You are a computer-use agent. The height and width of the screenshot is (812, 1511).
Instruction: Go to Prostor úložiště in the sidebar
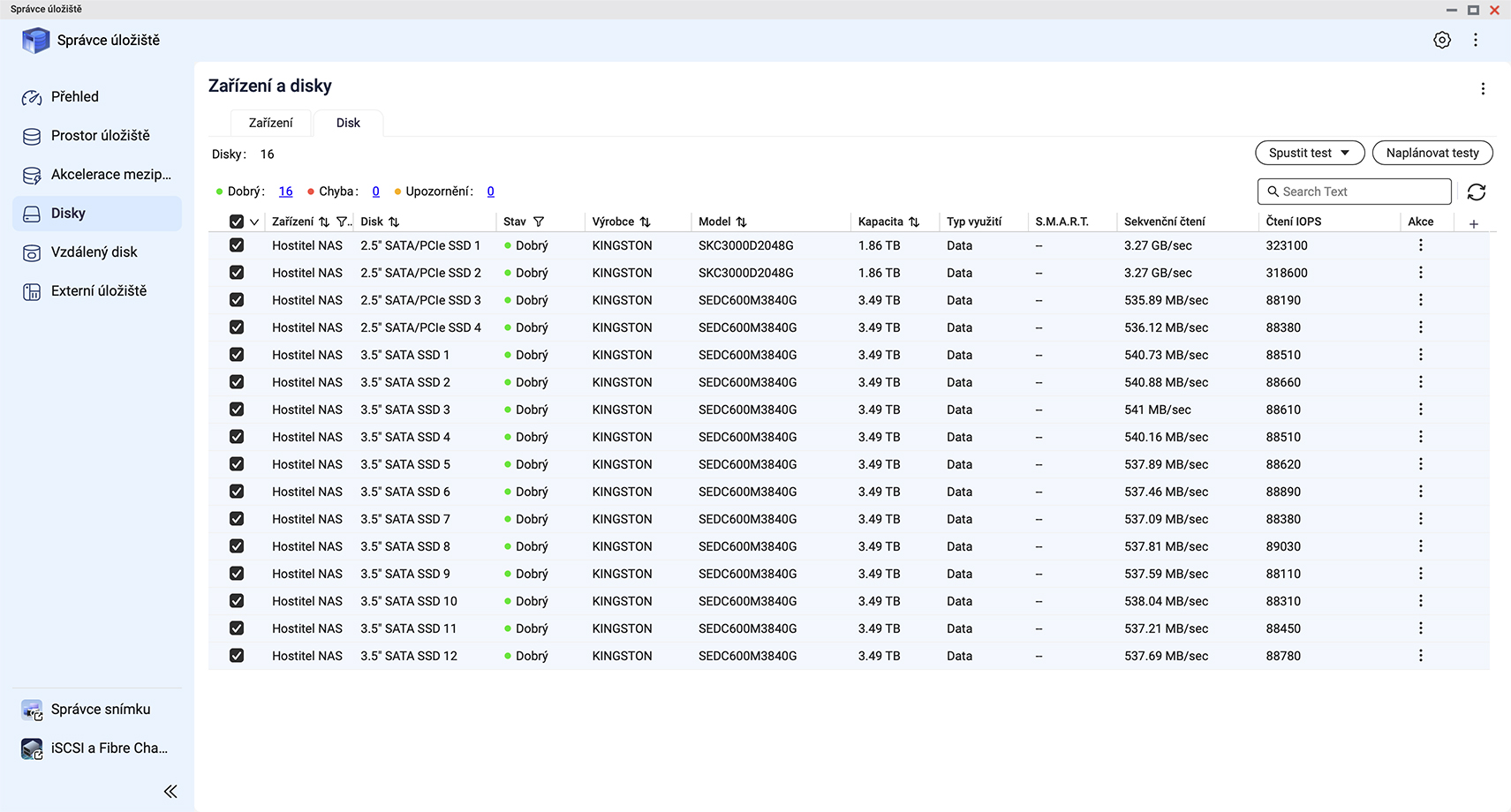tap(100, 136)
